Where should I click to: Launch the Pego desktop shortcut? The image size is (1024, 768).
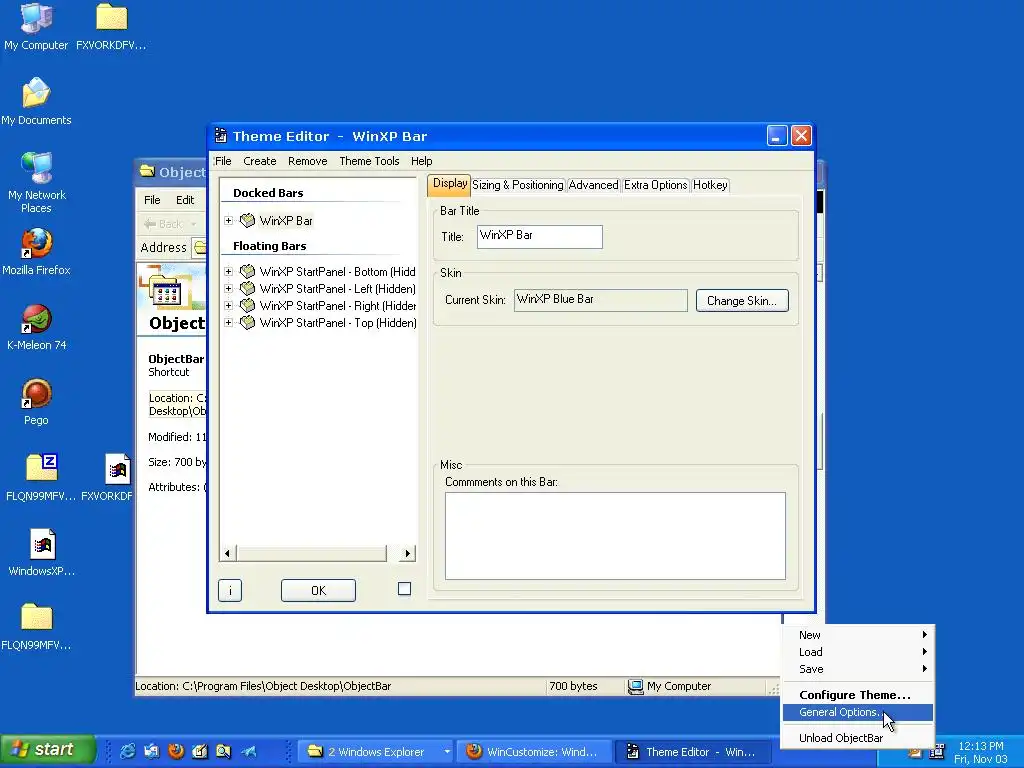36,402
